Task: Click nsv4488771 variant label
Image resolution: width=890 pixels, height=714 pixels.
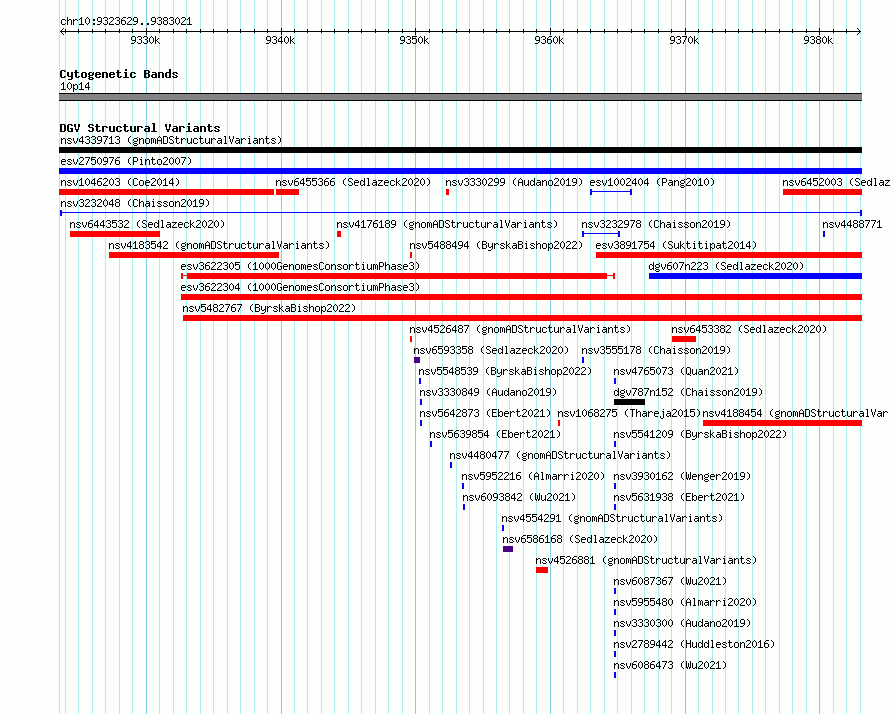Action: coord(852,224)
